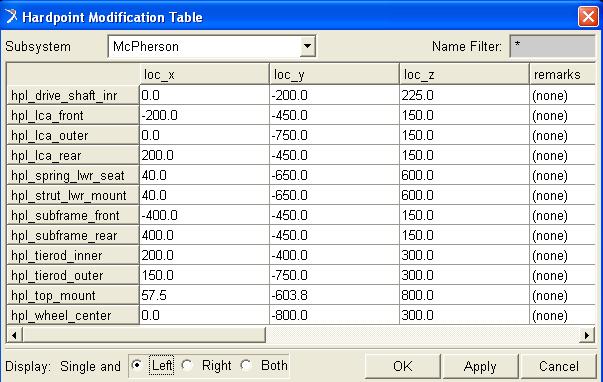Viewport: 603px width, 382px height.
Task: Click the loc_x column header
Action: 204,74
